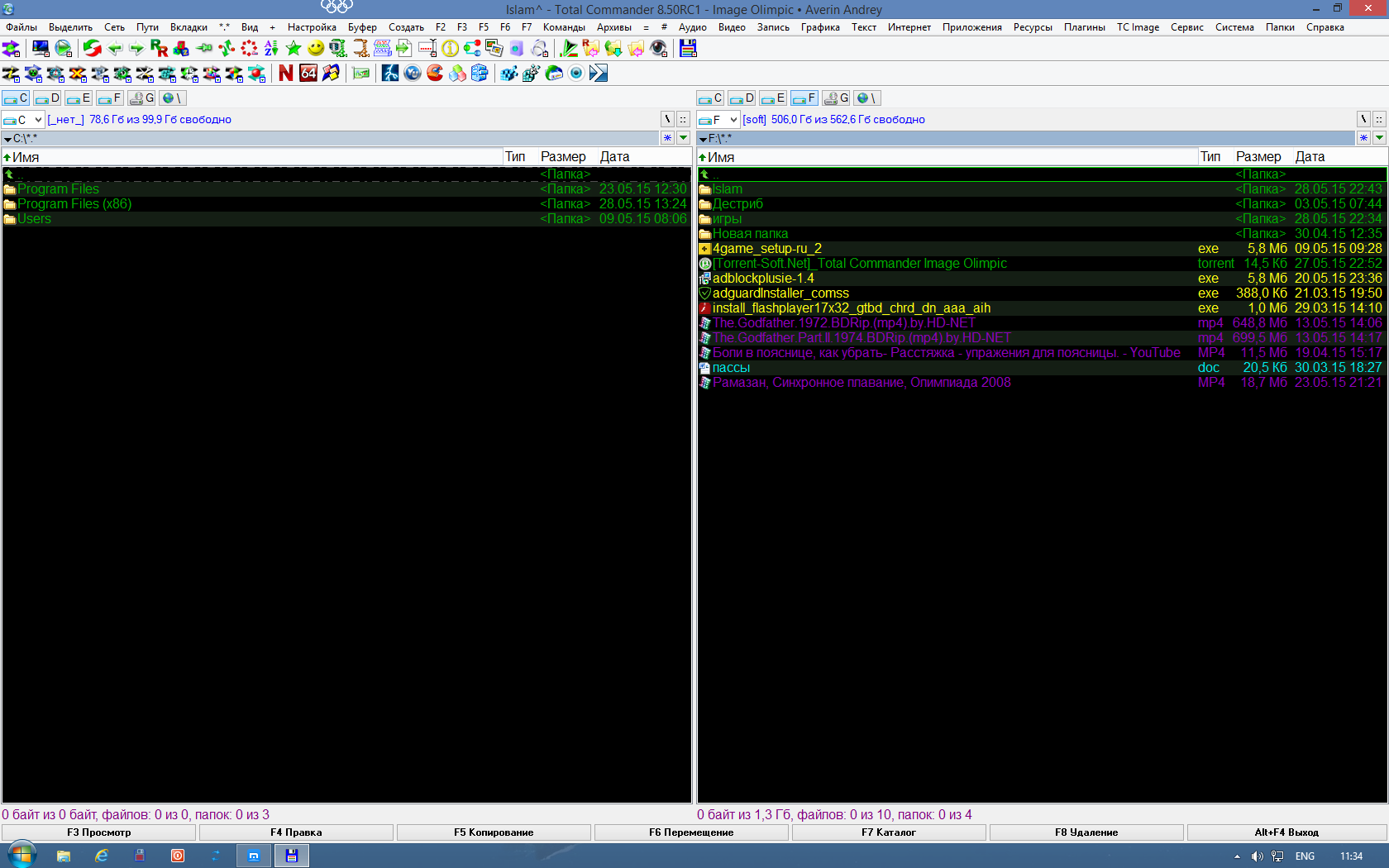Open the right panel drive F selector combo
This screenshot has width=1389, height=868.
(718, 120)
